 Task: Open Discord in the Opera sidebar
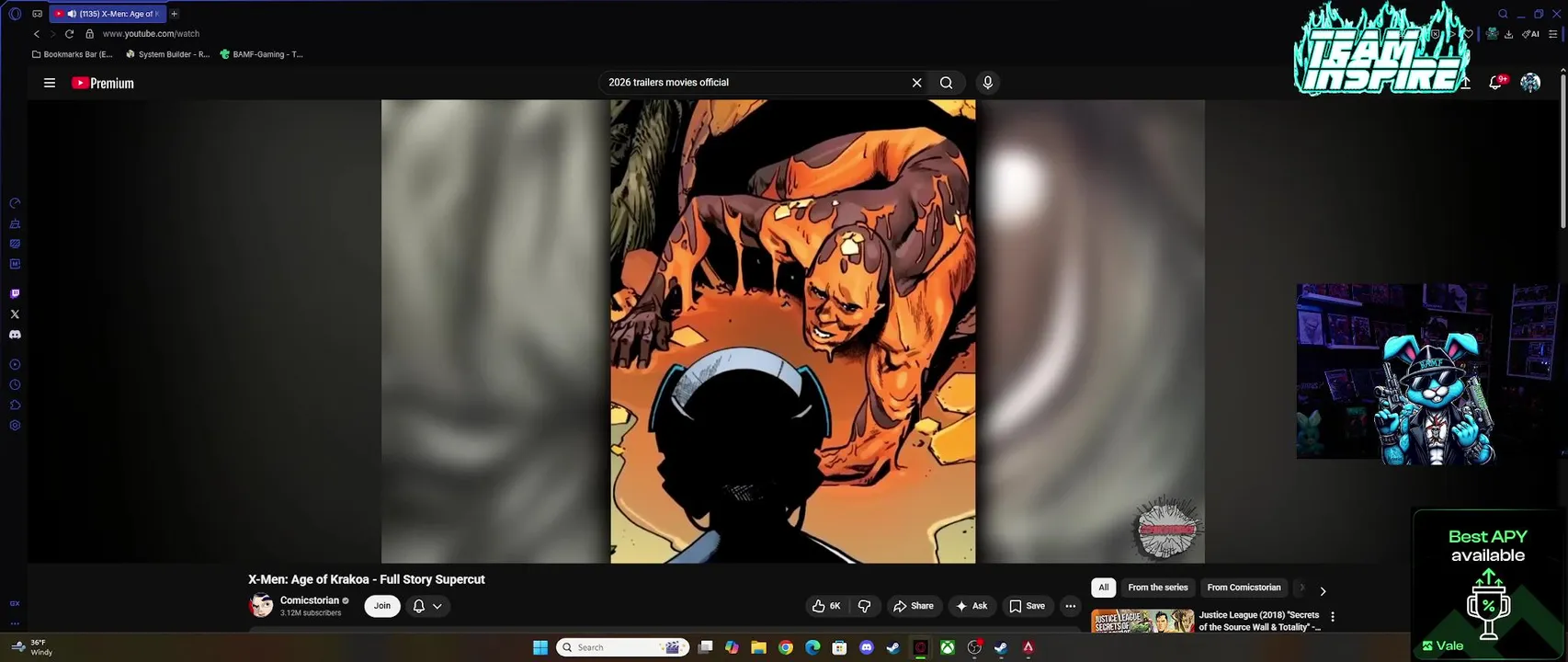click(15, 335)
